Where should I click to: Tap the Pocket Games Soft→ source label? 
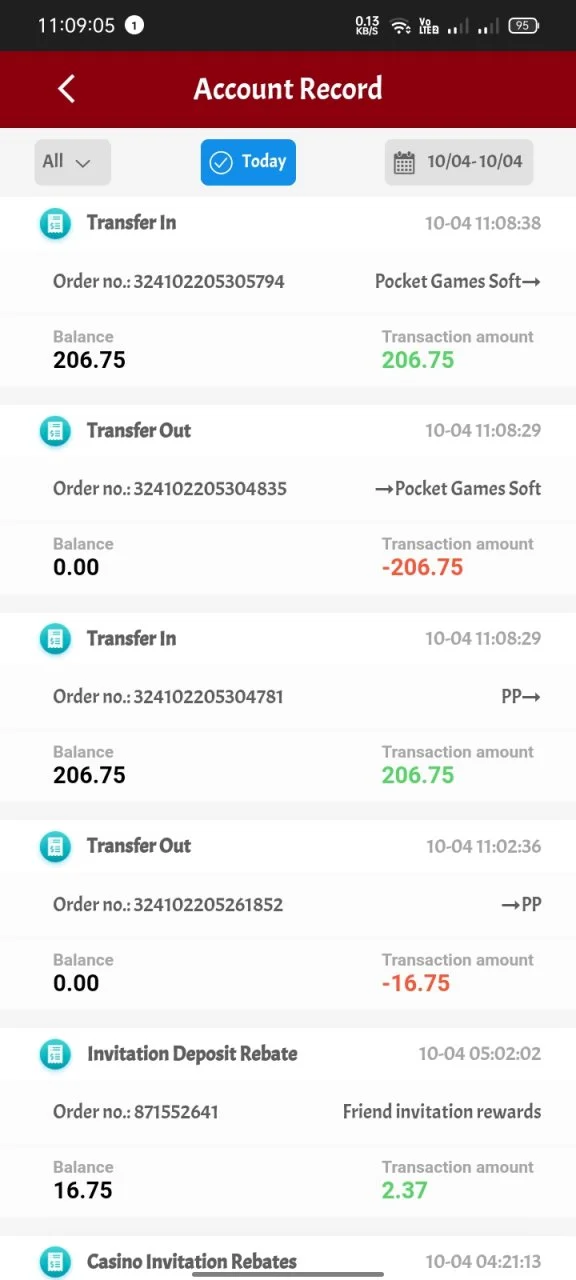pos(458,282)
